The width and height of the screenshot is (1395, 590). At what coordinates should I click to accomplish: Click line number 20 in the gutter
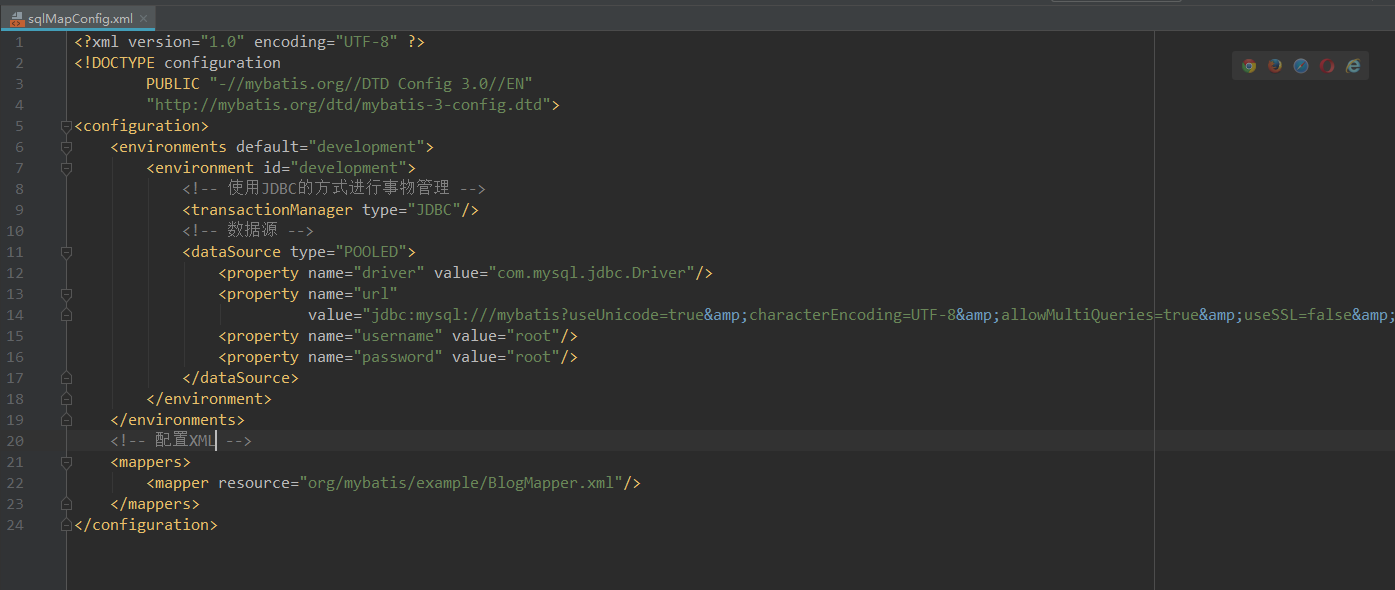point(14,441)
